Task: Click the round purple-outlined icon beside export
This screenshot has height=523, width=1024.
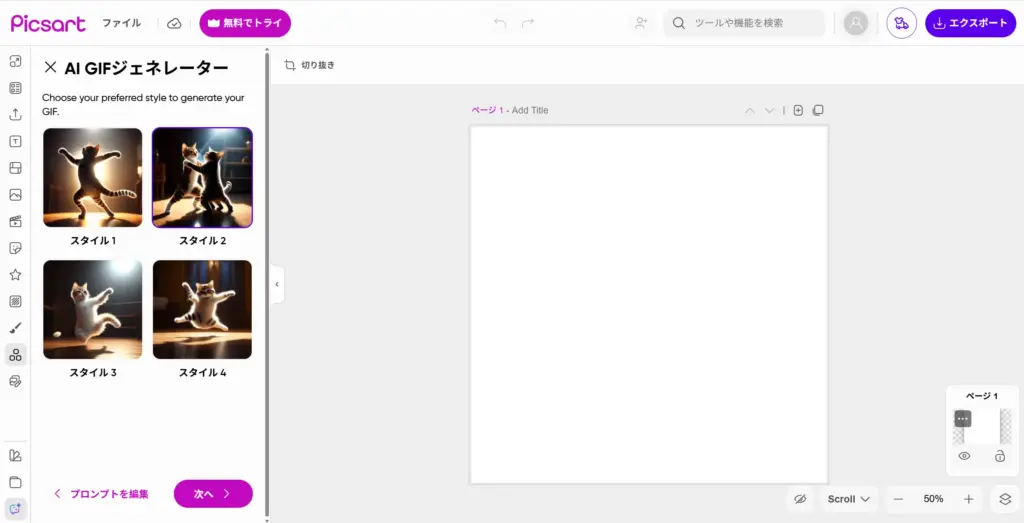Action: 901,24
